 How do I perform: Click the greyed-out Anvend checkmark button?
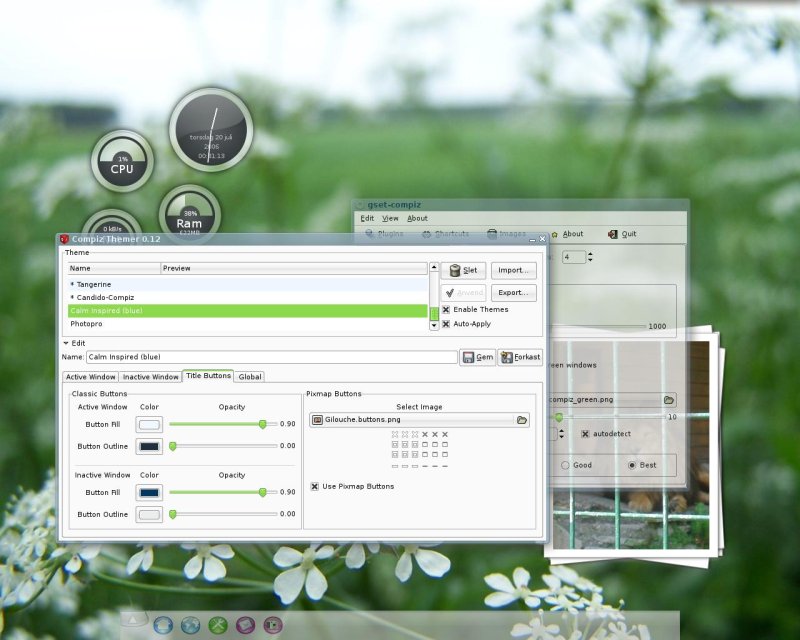463,293
